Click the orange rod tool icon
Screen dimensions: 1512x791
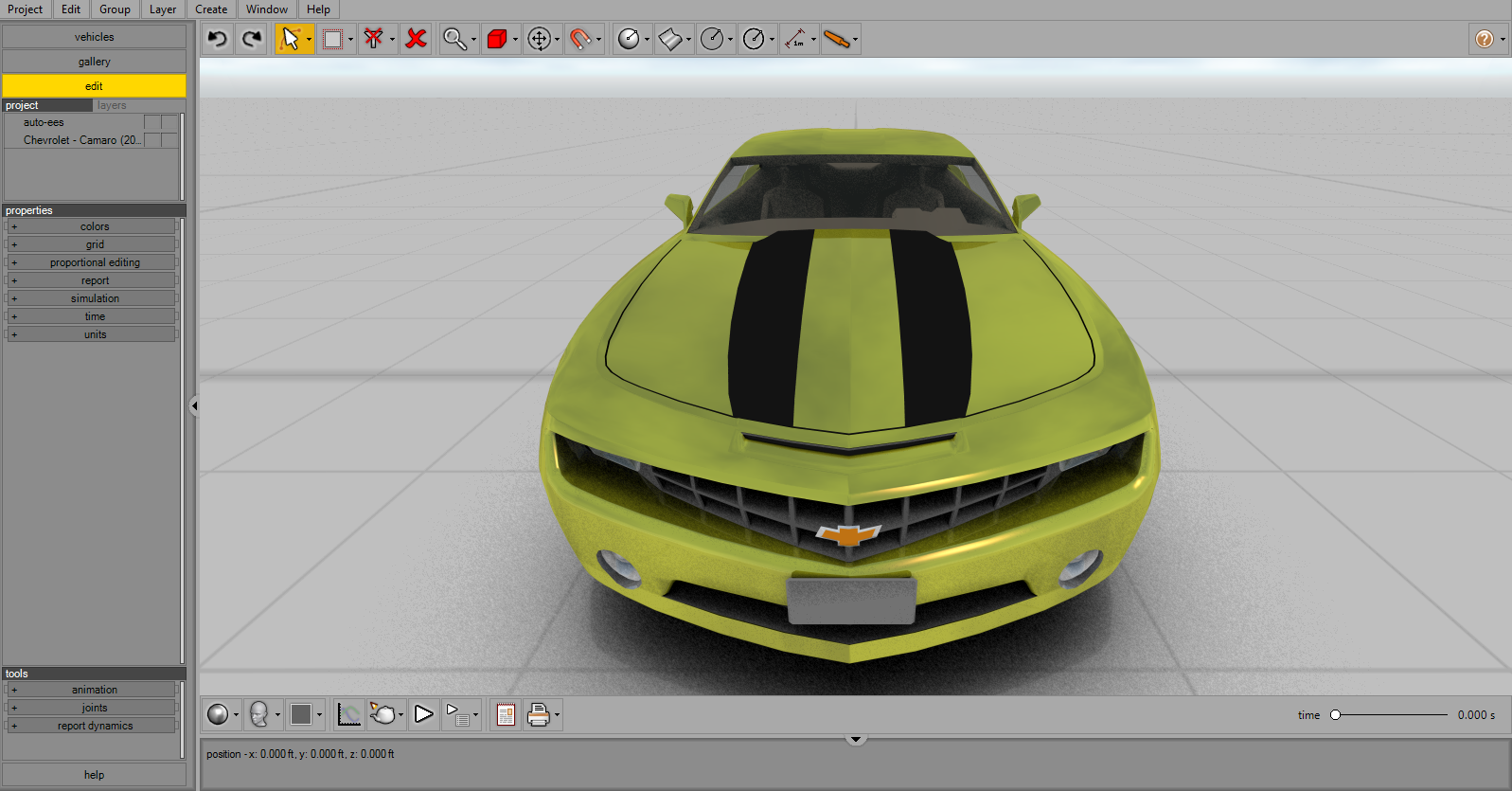pos(837,39)
